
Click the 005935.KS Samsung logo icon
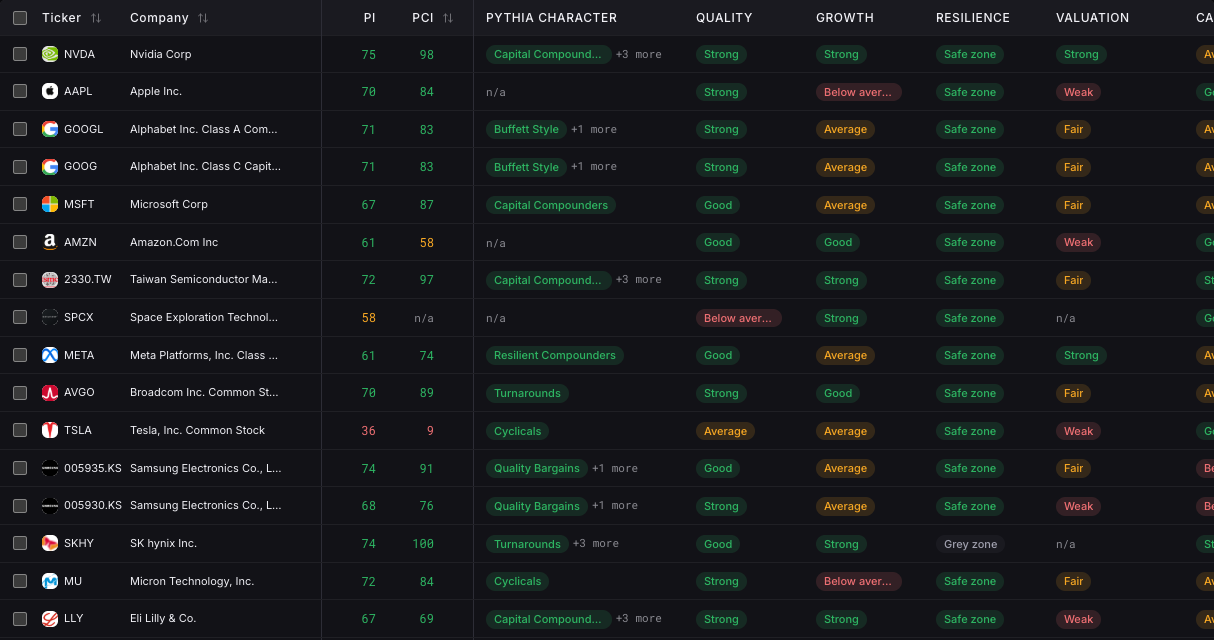[50, 468]
